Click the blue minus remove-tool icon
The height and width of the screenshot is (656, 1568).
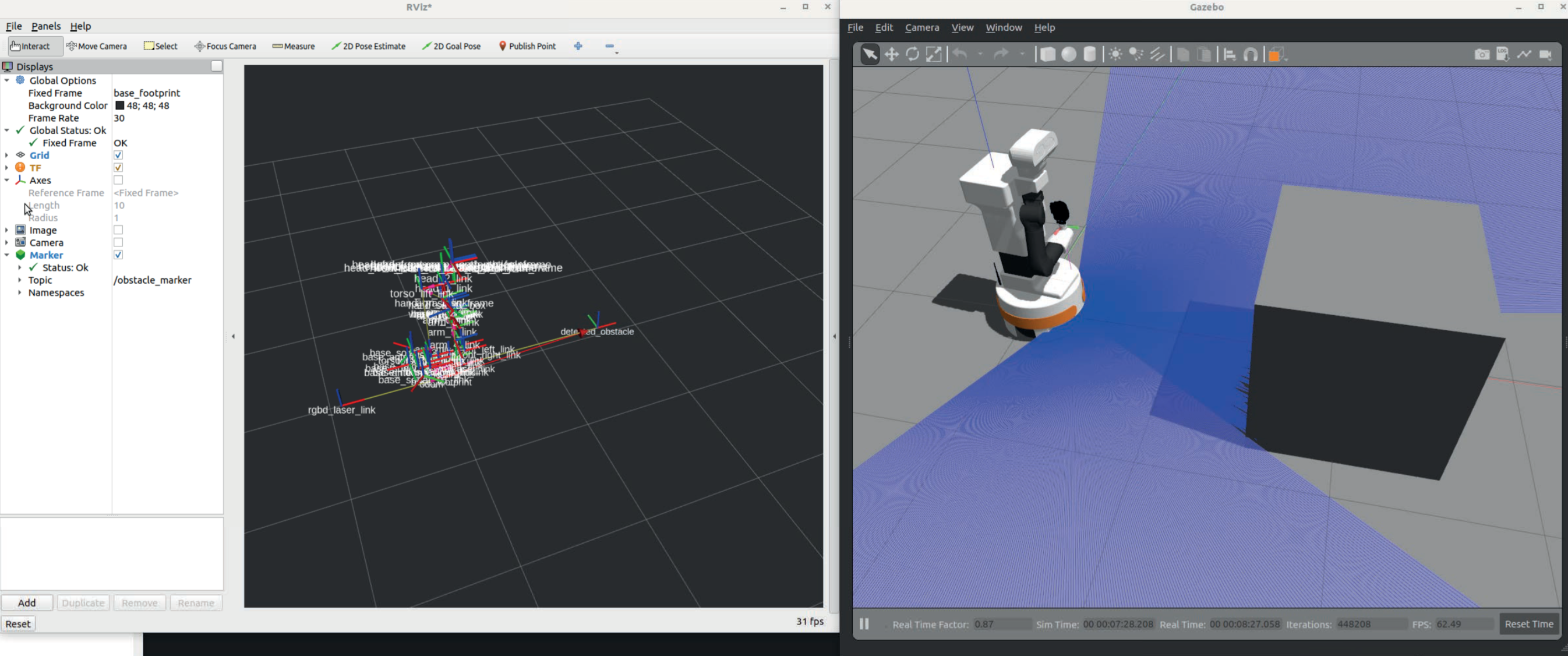pyautogui.click(x=610, y=45)
